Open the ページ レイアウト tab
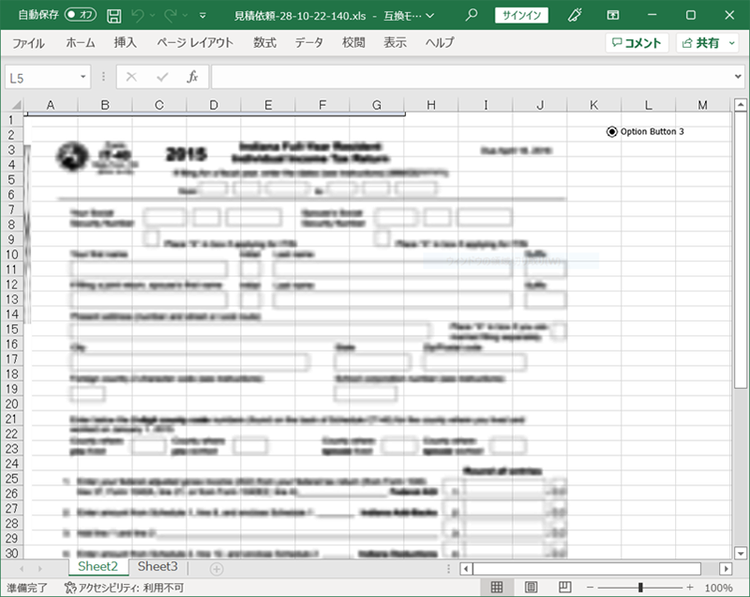 [195, 43]
